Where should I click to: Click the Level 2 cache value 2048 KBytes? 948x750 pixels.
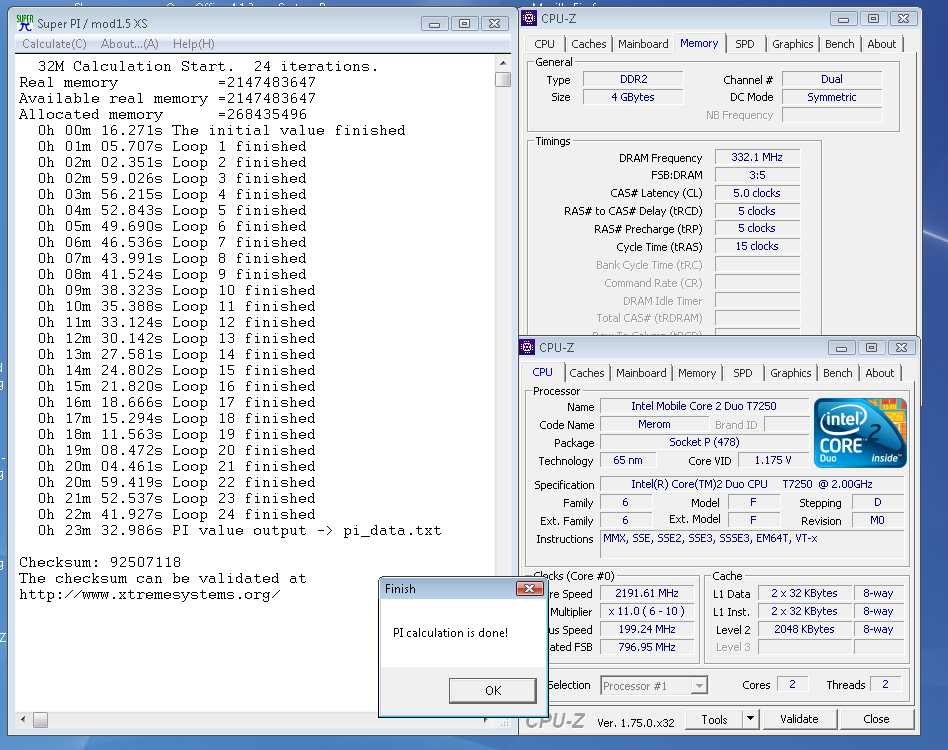[x=804, y=629]
